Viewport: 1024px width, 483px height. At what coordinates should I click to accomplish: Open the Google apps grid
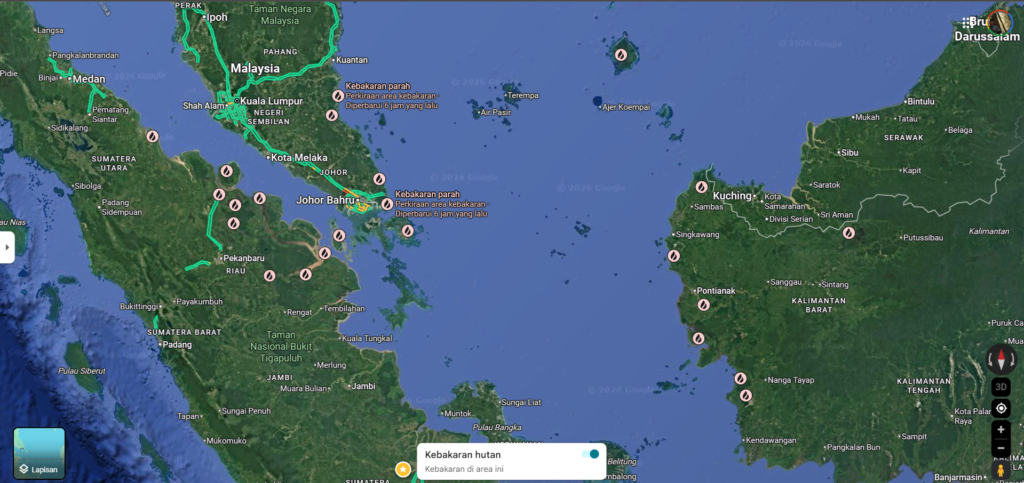(968, 21)
